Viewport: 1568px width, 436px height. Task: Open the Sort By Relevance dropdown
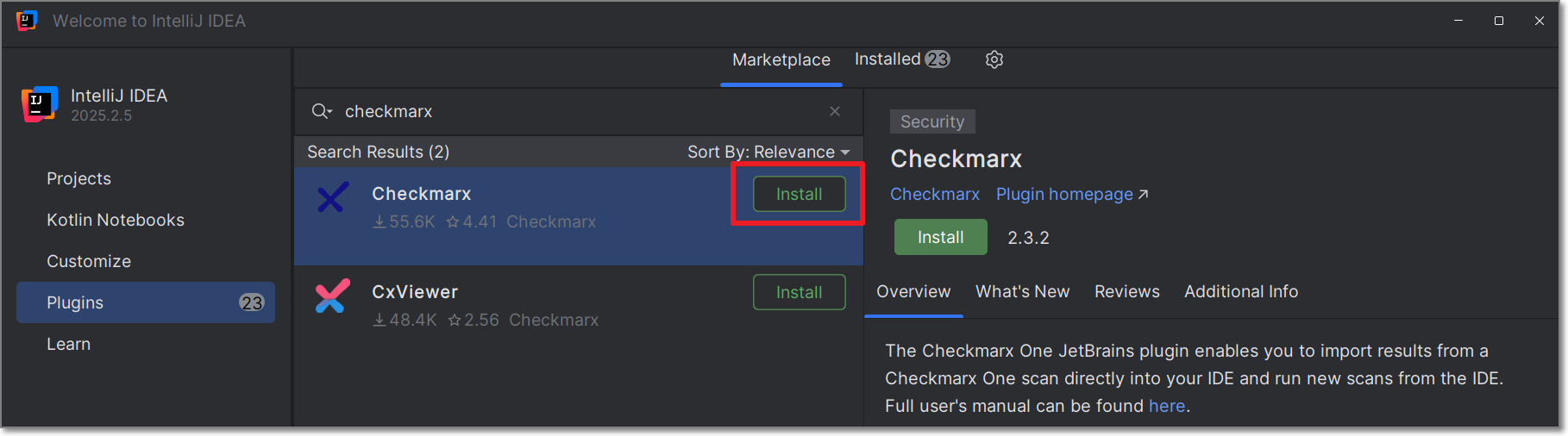[x=768, y=152]
